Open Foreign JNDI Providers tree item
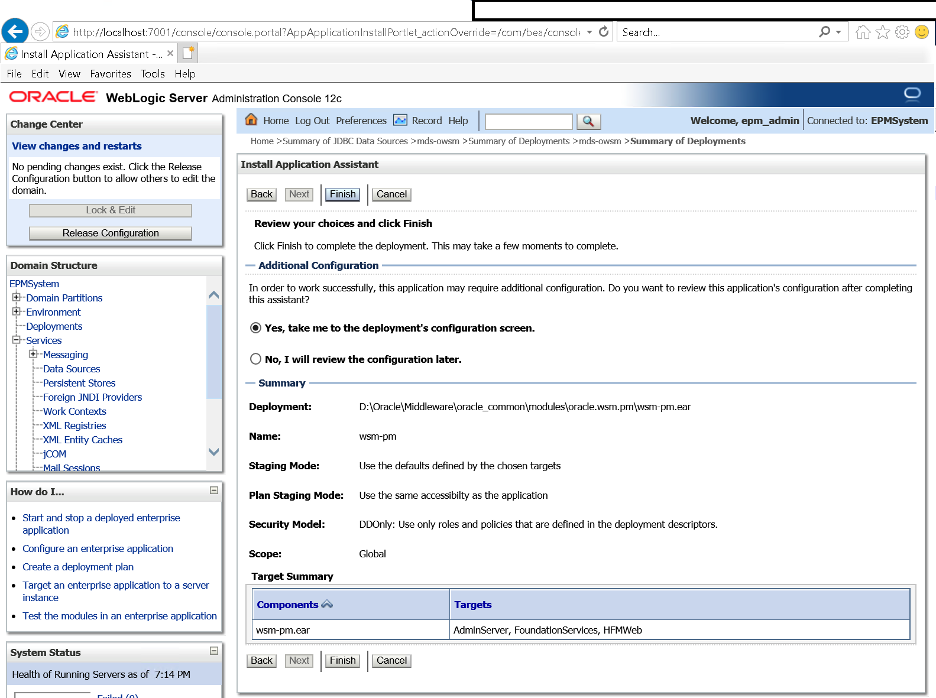This screenshot has width=936, height=698. point(93,397)
